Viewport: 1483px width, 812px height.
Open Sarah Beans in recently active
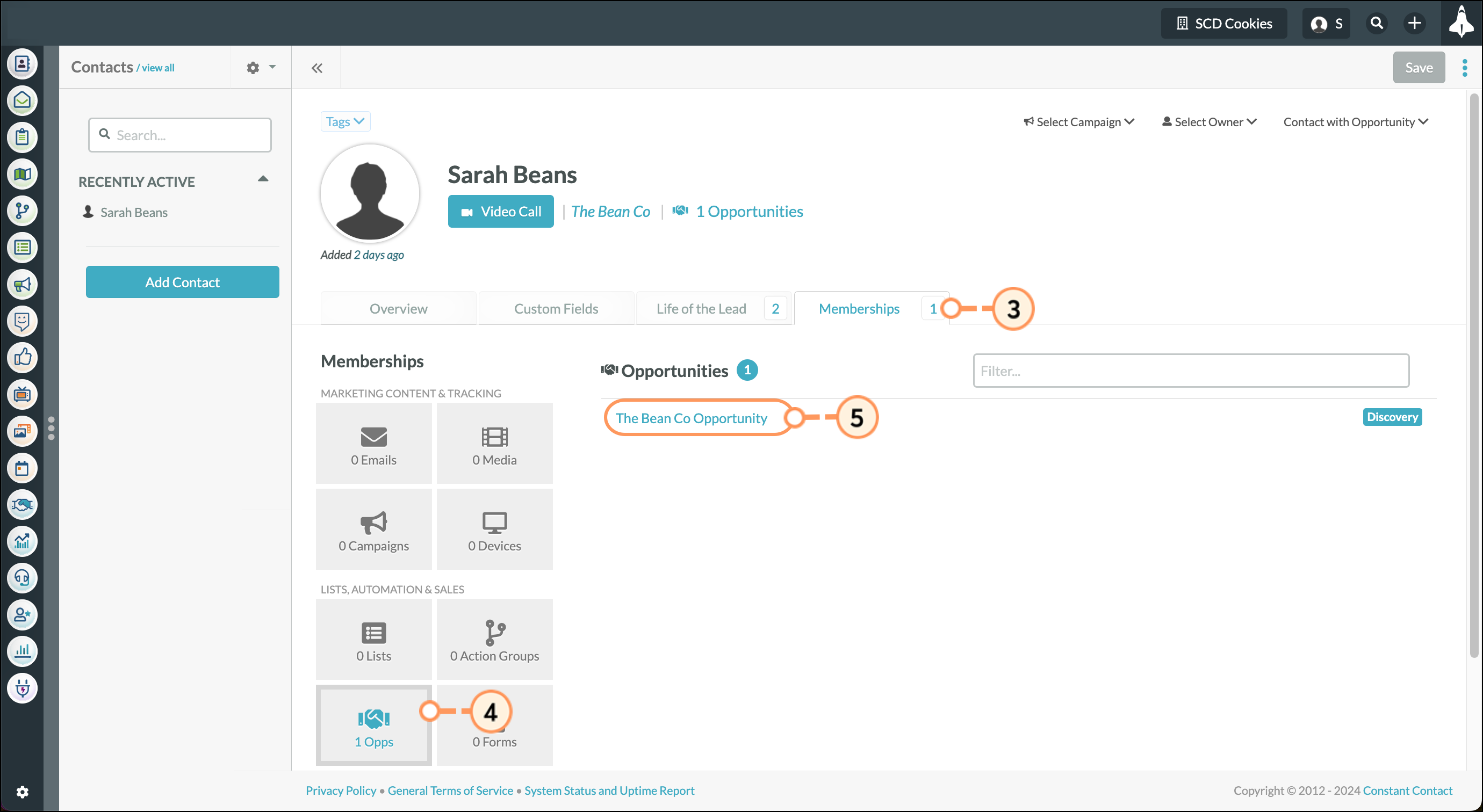tap(134, 212)
